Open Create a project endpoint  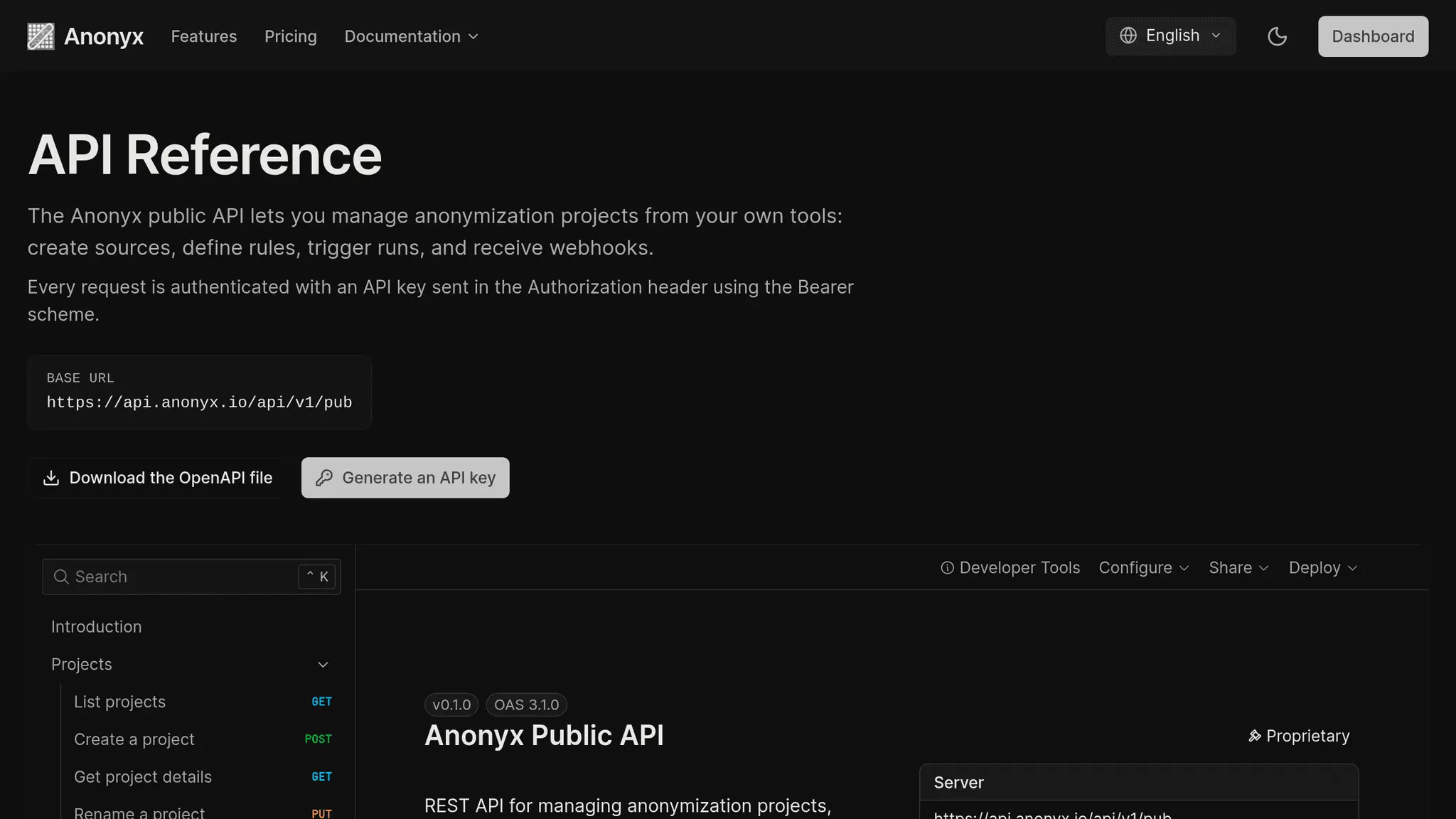point(203,739)
